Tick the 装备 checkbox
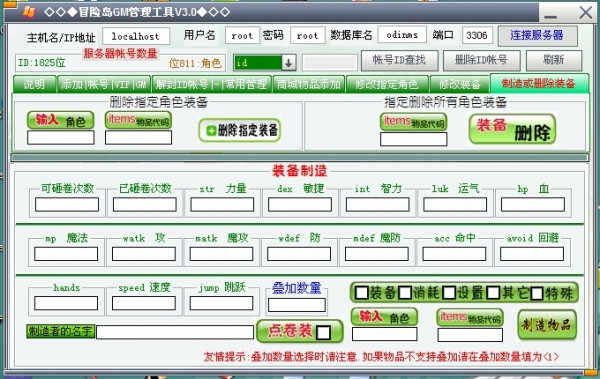600x379 pixels. (362, 293)
